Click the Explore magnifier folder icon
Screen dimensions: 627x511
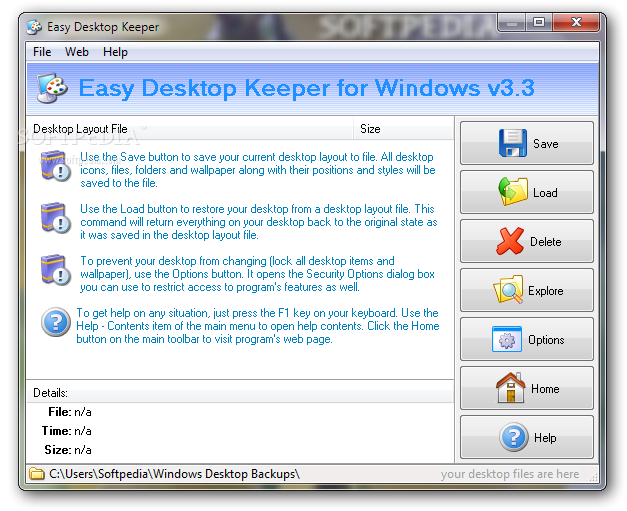tap(508, 289)
